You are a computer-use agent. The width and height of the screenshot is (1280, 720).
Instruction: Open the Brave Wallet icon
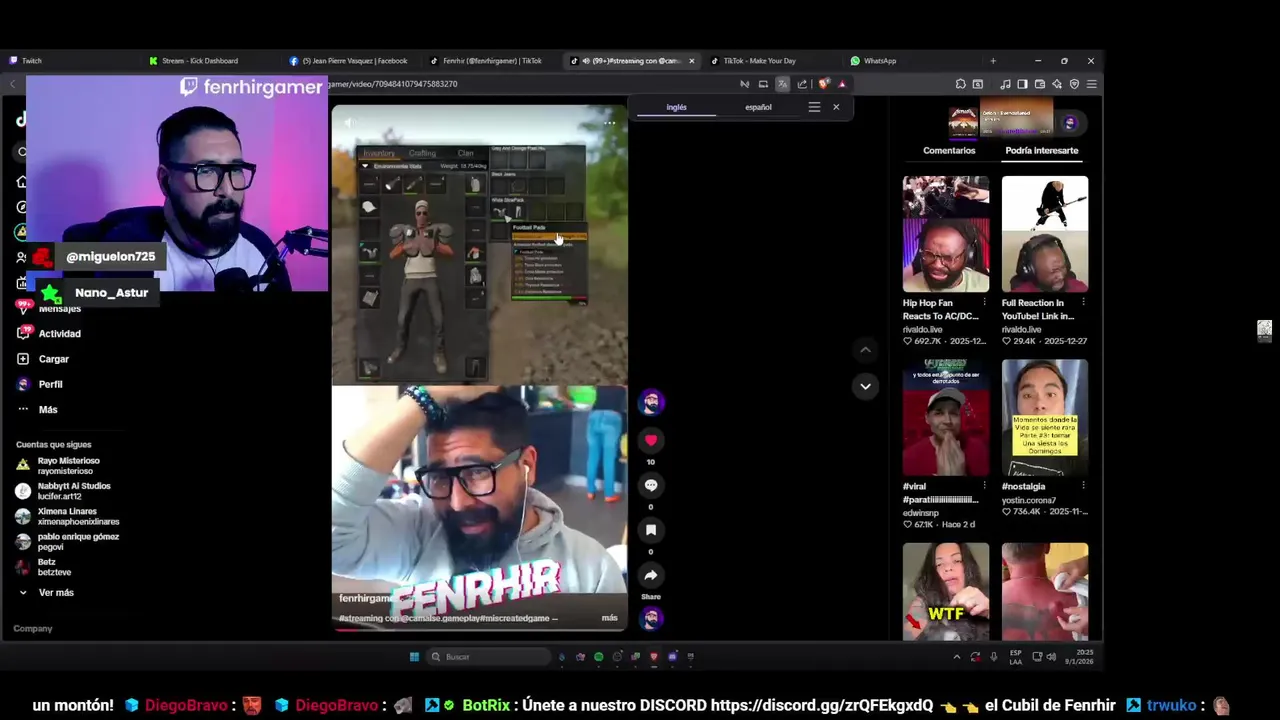coord(1040,84)
